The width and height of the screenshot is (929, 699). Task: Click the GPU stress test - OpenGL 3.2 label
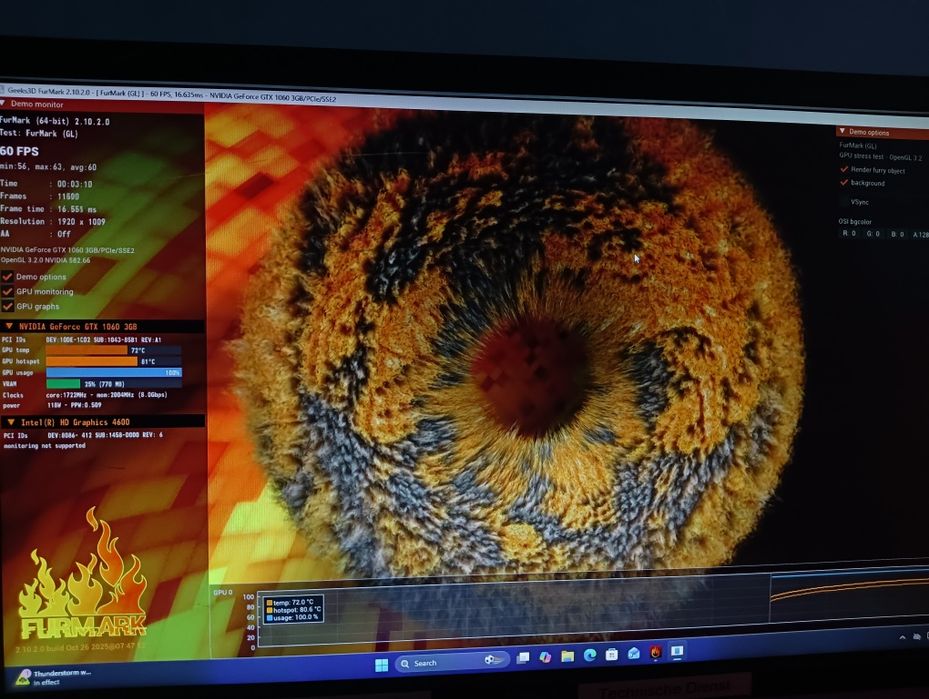(x=880, y=157)
